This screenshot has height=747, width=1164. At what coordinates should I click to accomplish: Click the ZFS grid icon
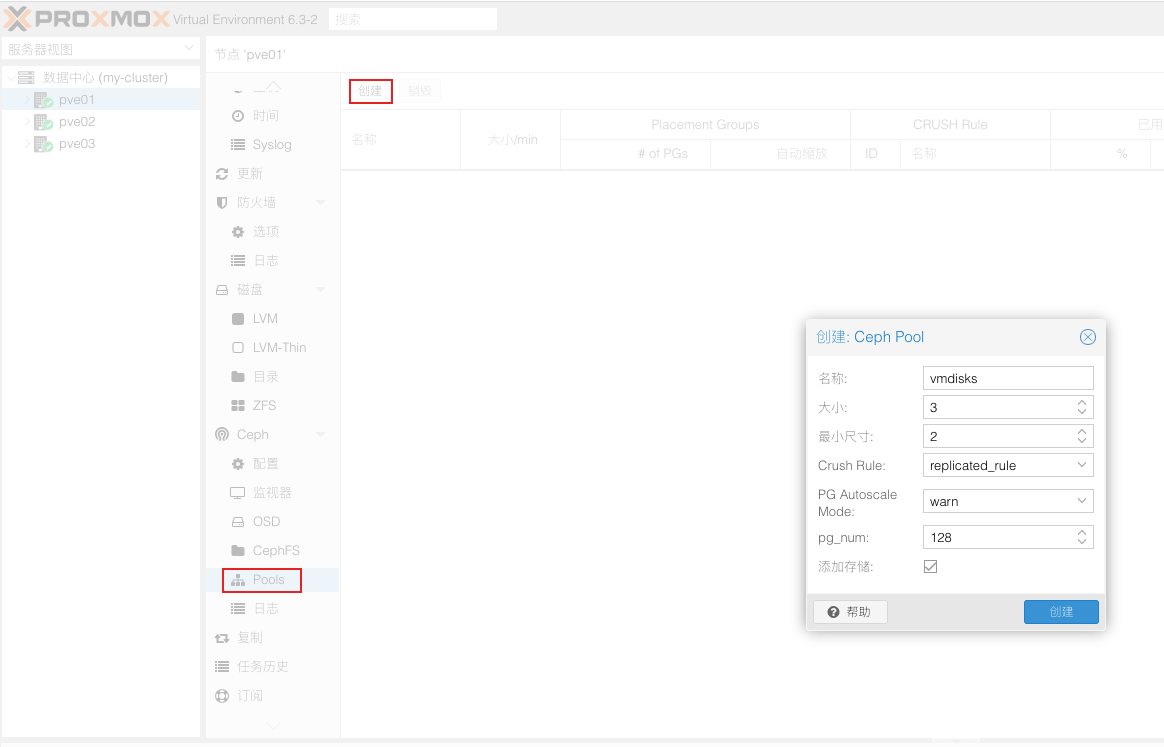pyautogui.click(x=238, y=405)
